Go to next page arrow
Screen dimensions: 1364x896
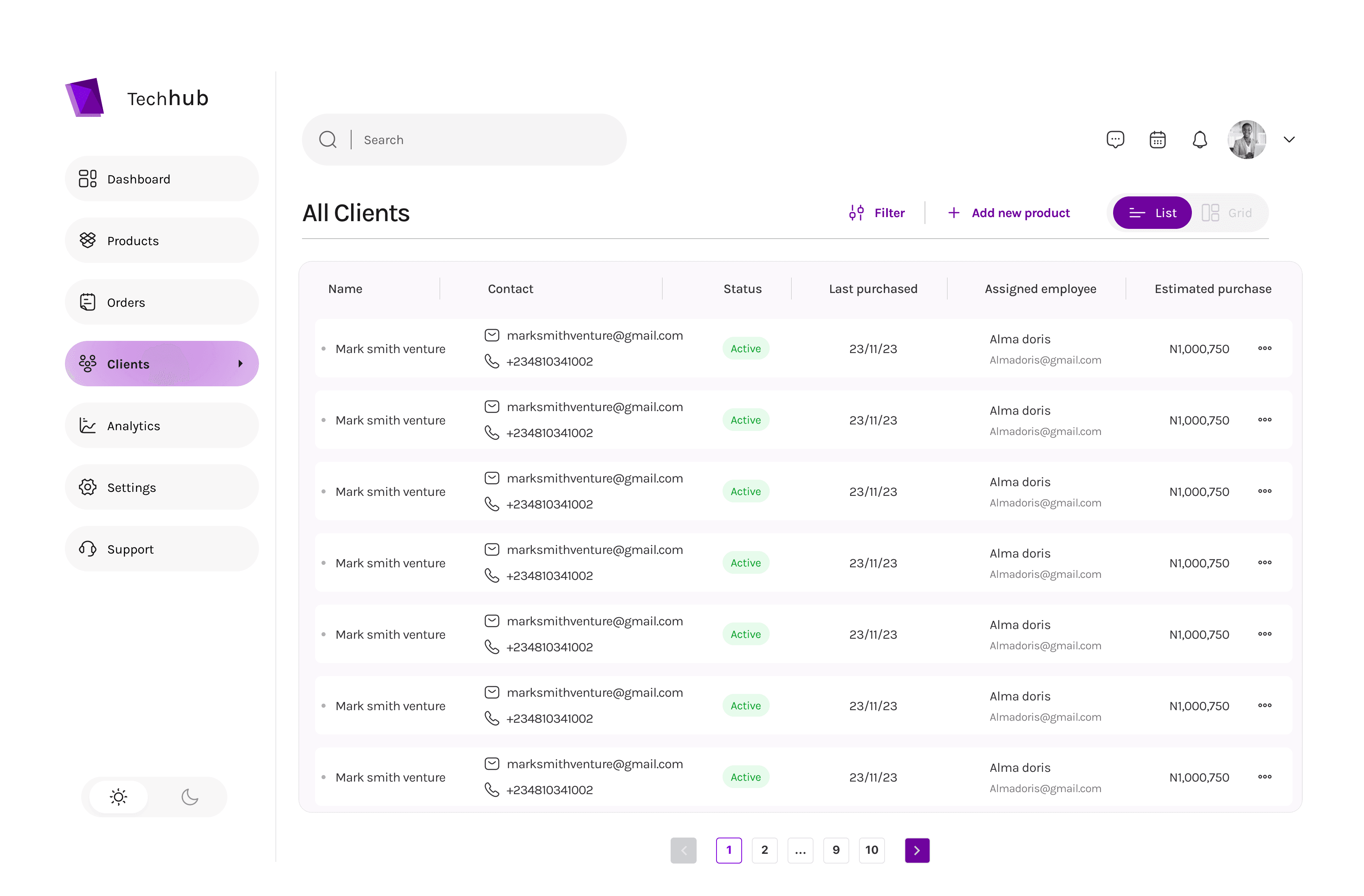(916, 850)
